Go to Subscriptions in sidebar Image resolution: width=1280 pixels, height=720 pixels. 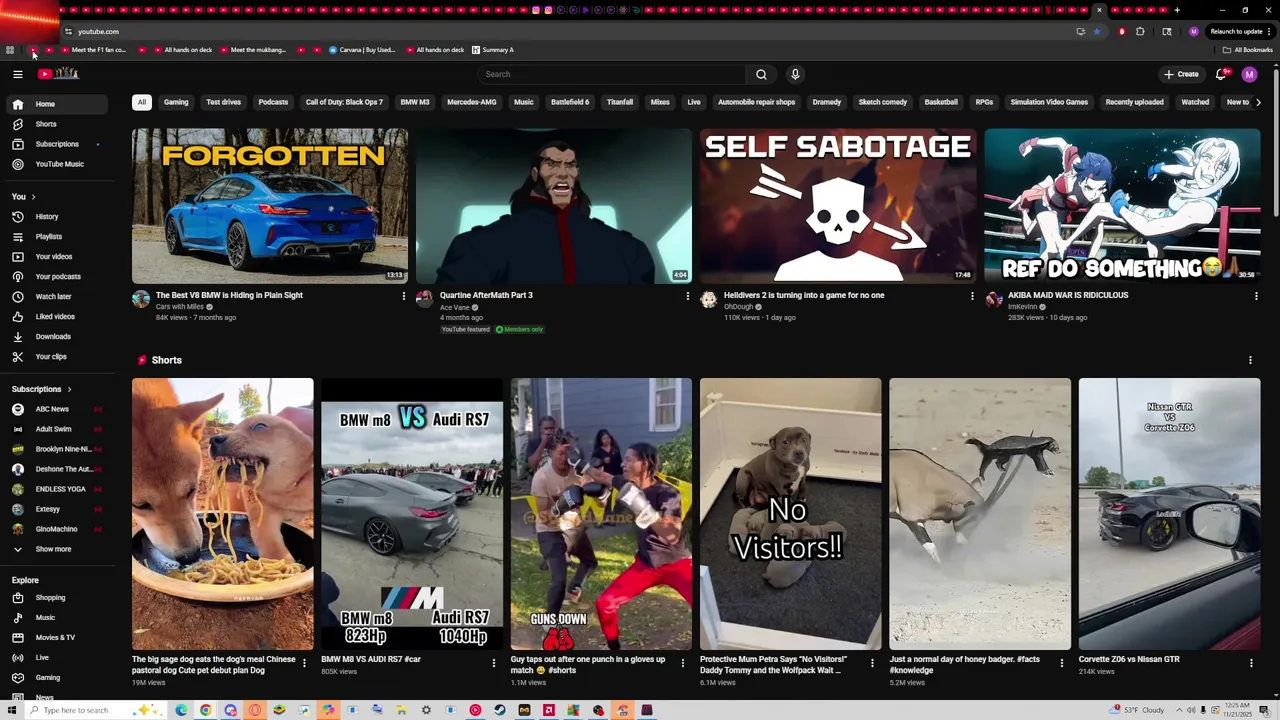pos(58,144)
